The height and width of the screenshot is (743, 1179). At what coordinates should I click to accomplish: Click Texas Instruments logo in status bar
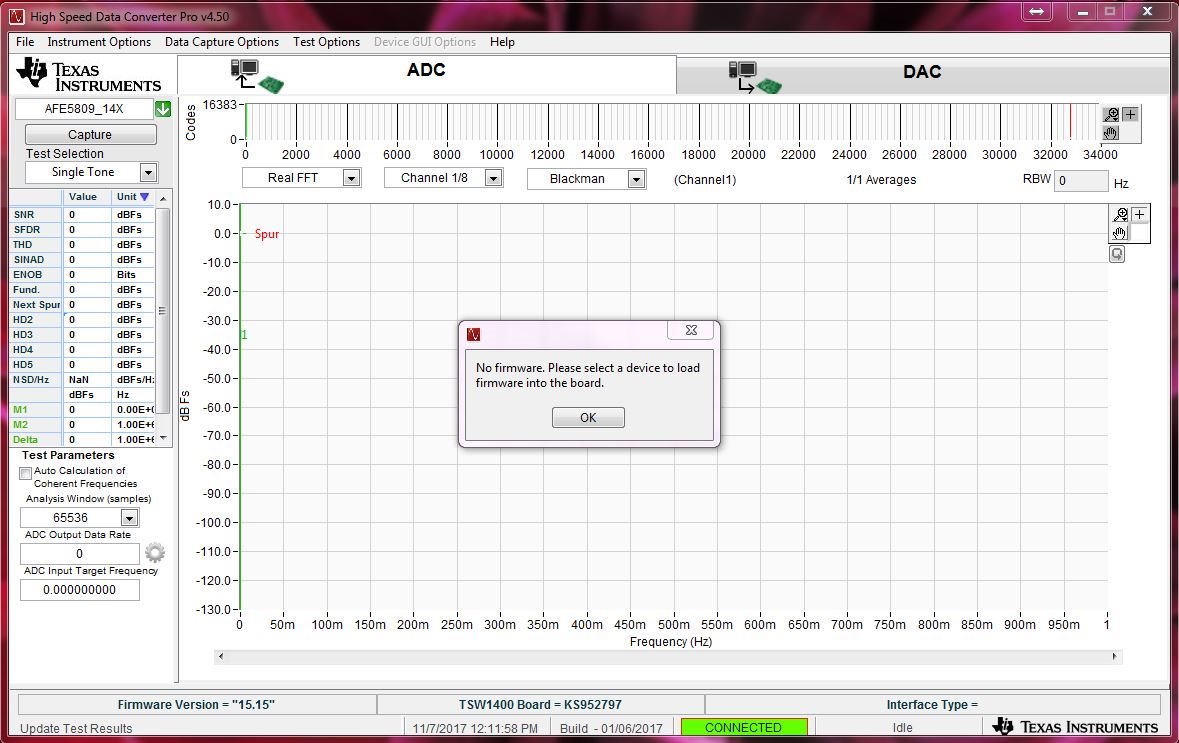pos(1074,726)
